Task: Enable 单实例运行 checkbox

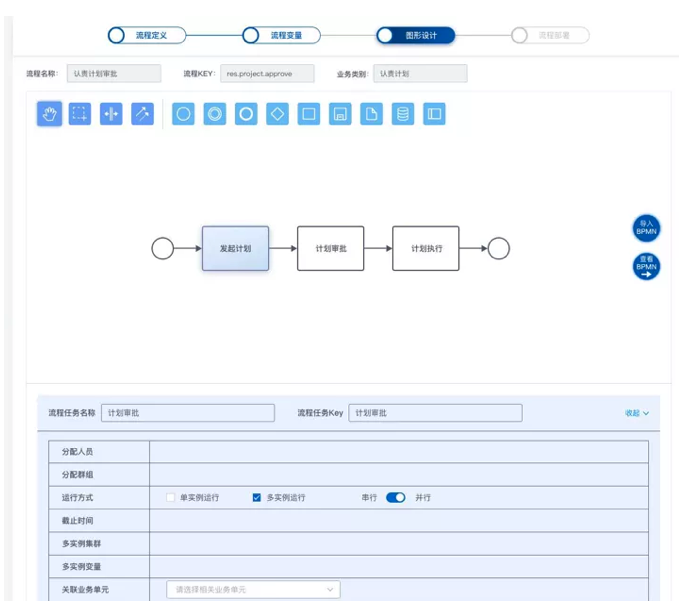Action: (171, 497)
